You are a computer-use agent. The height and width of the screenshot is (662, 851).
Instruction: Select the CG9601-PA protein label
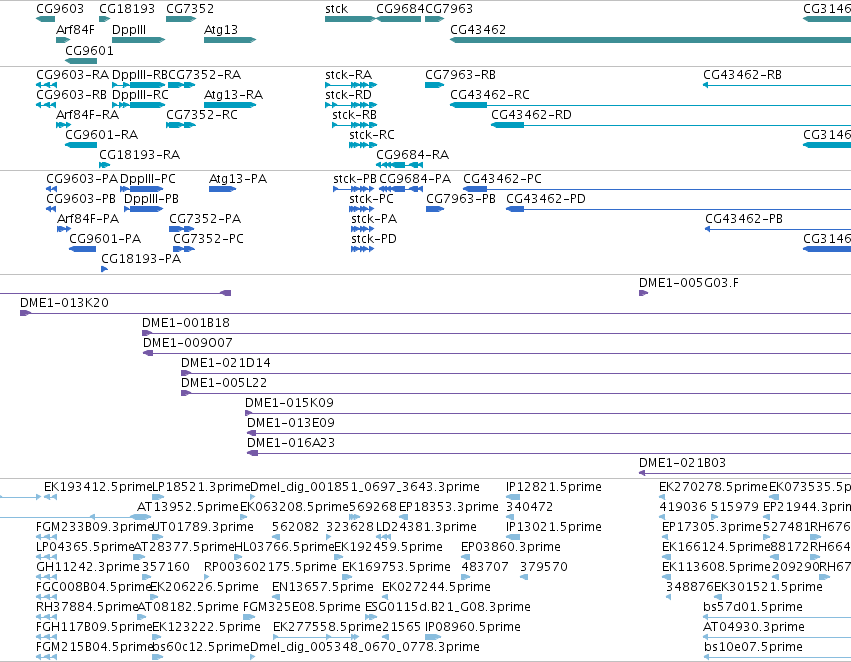105,239
